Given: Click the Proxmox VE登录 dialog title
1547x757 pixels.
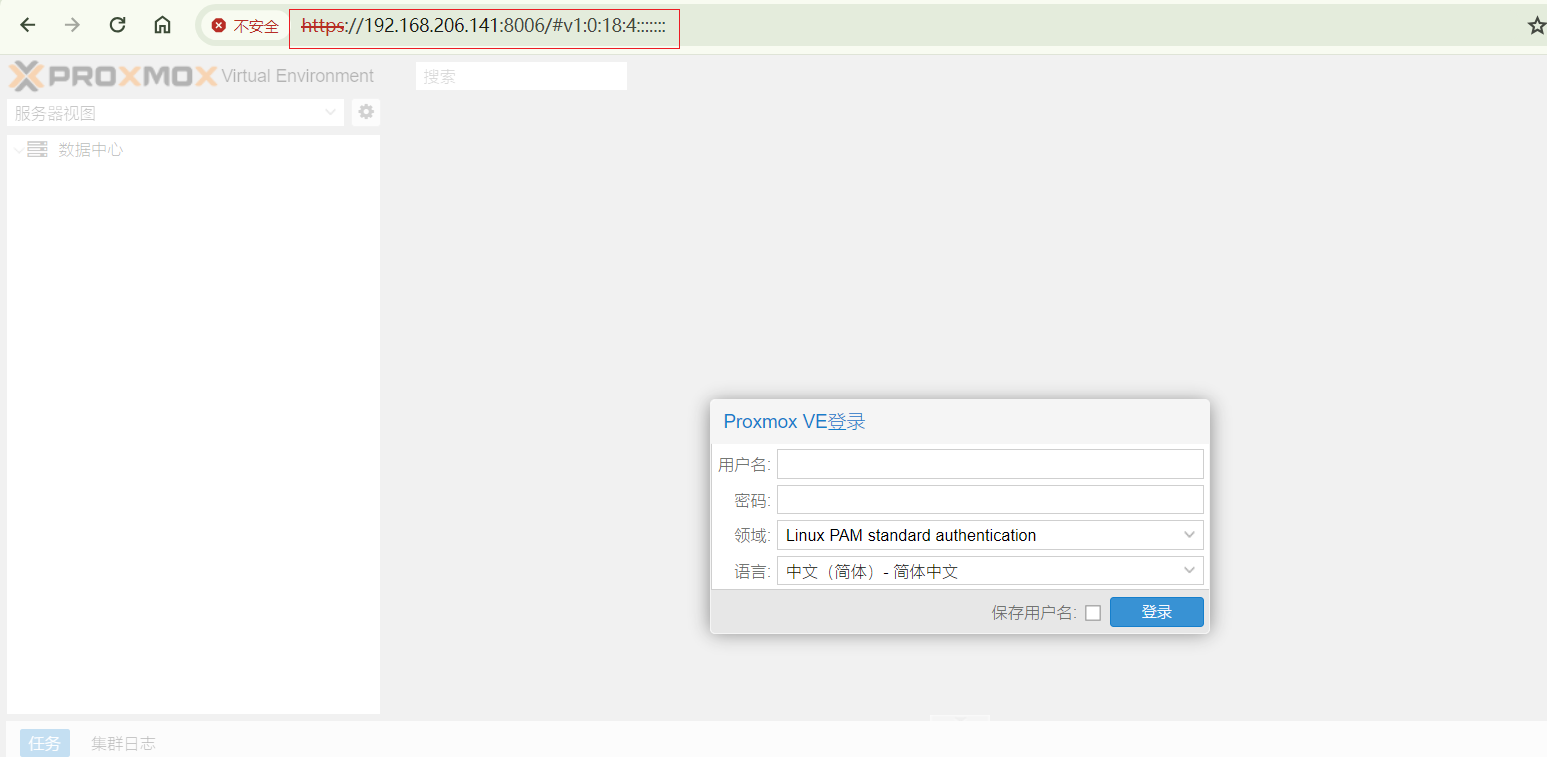Looking at the screenshot, I should tap(794, 422).
